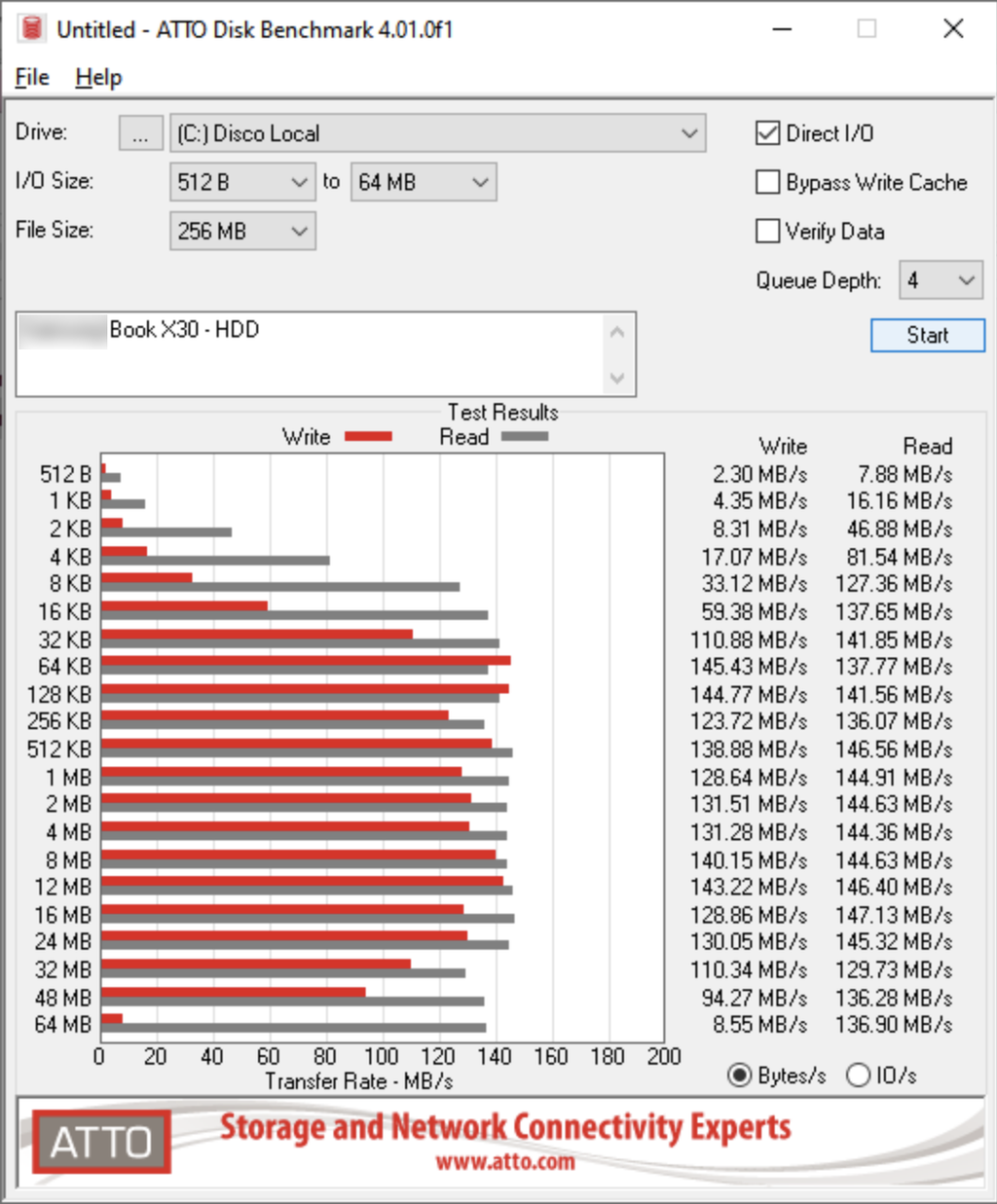Click the description box scroll down arrow

tap(616, 378)
